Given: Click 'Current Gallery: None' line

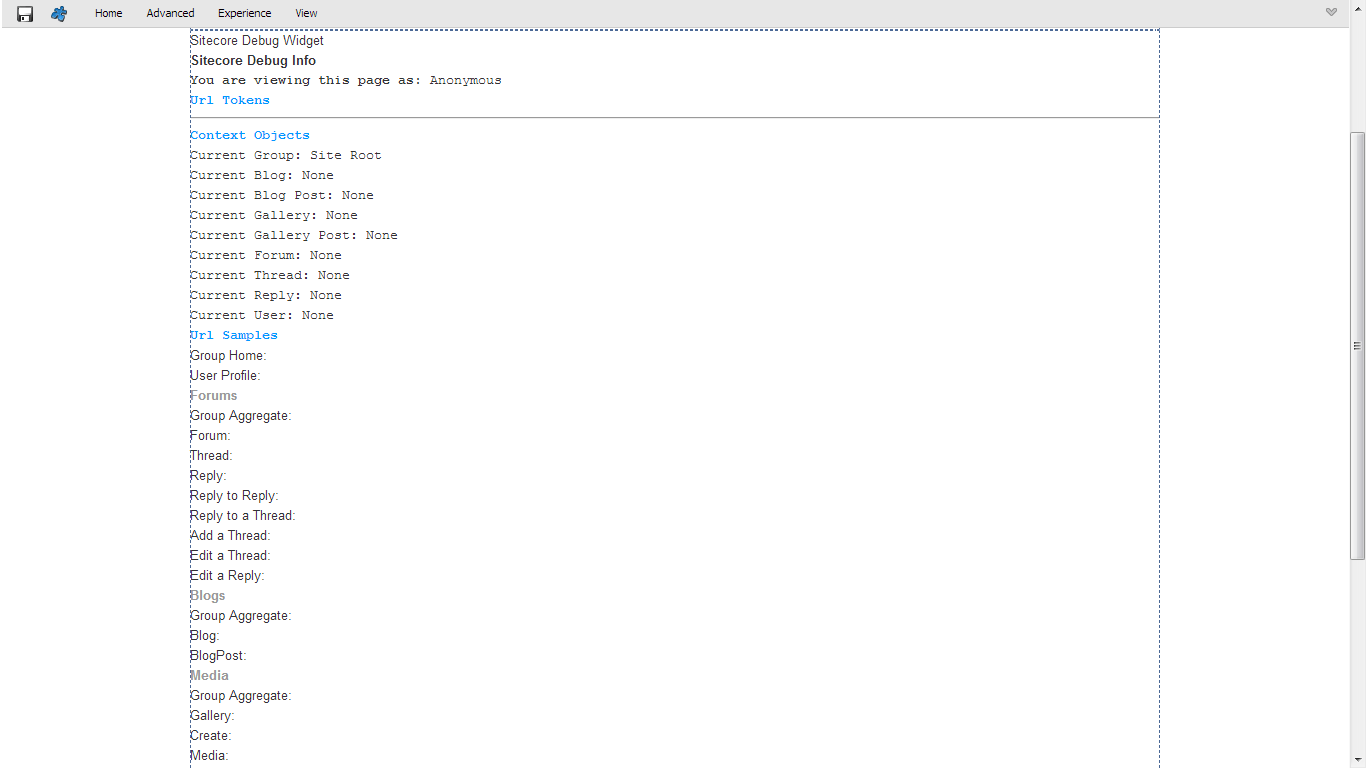Looking at the screenshot, I should pyautogui.click(x=274, y=215).
